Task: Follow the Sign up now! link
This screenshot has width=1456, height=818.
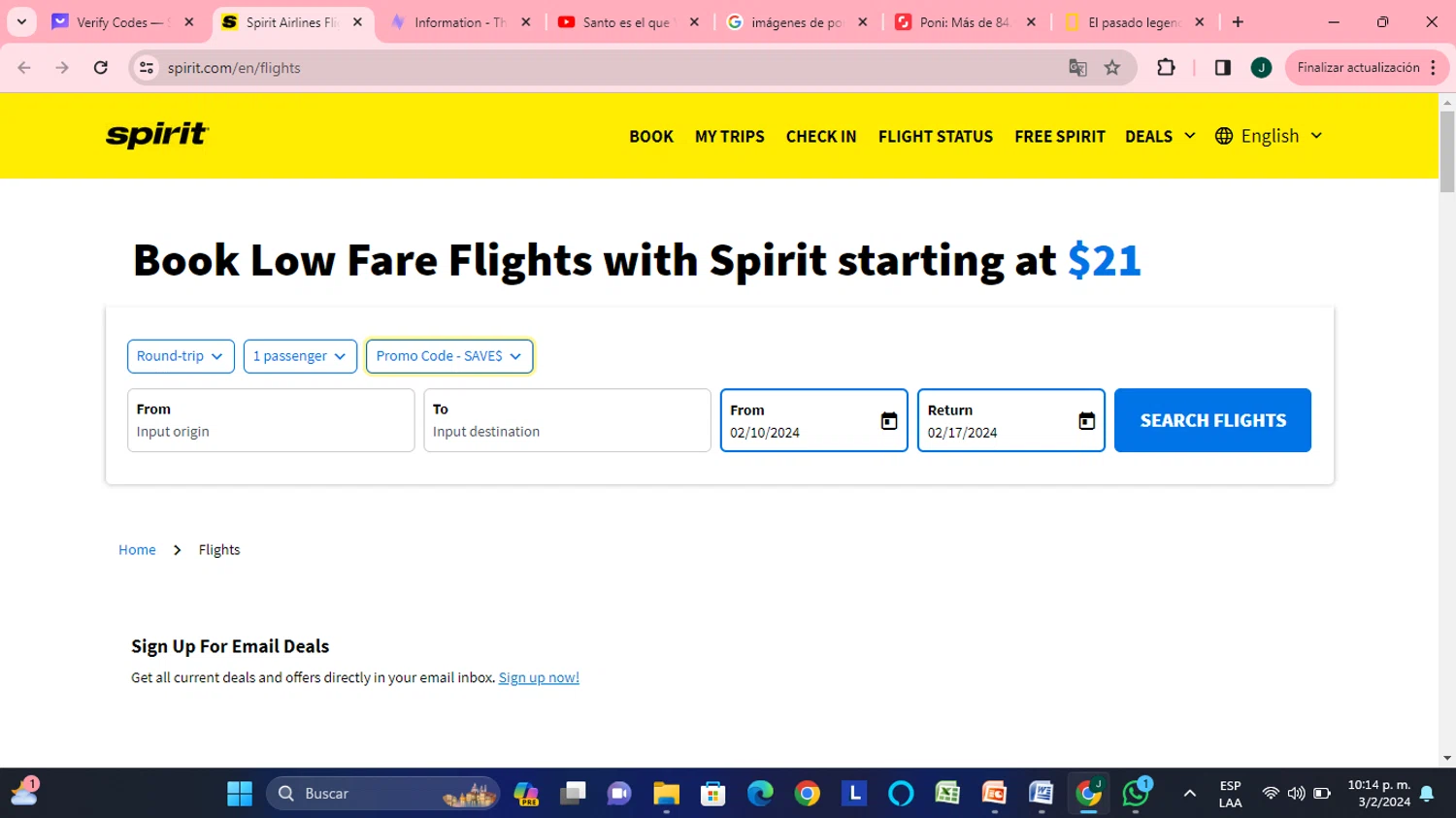Action: (539, 677)
